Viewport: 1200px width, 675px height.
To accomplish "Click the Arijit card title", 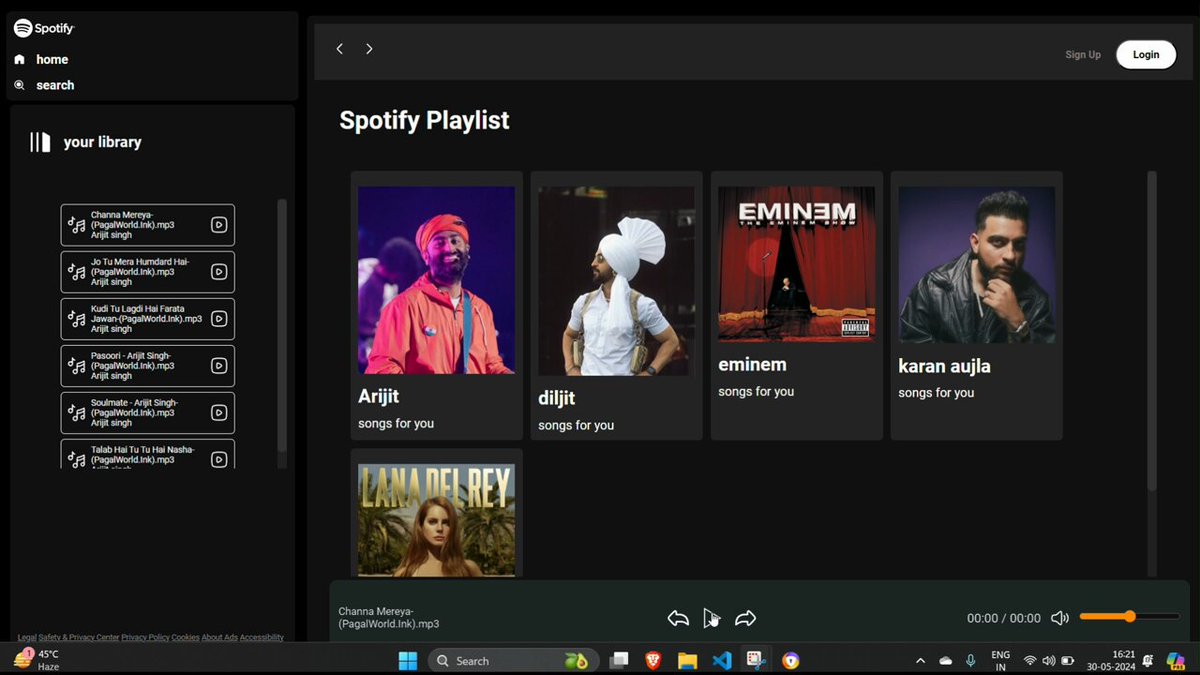I will point(379,396).
